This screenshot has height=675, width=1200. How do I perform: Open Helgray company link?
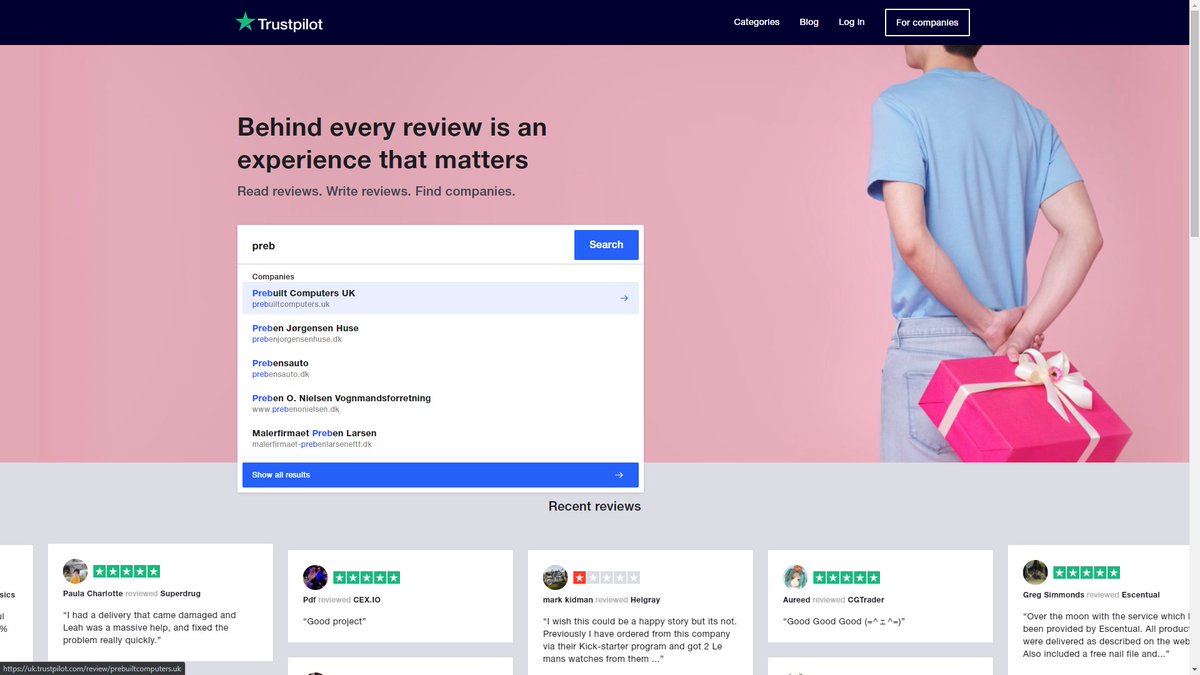645,600
